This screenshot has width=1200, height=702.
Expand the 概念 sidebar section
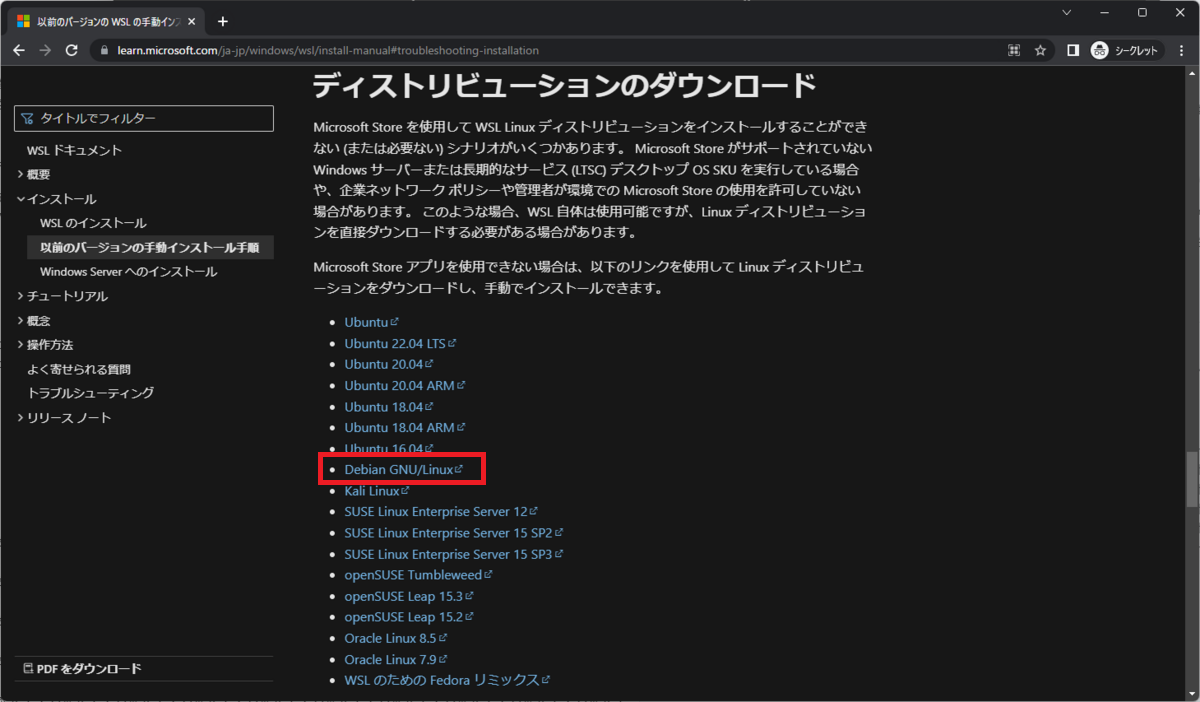tap(33, 320)
